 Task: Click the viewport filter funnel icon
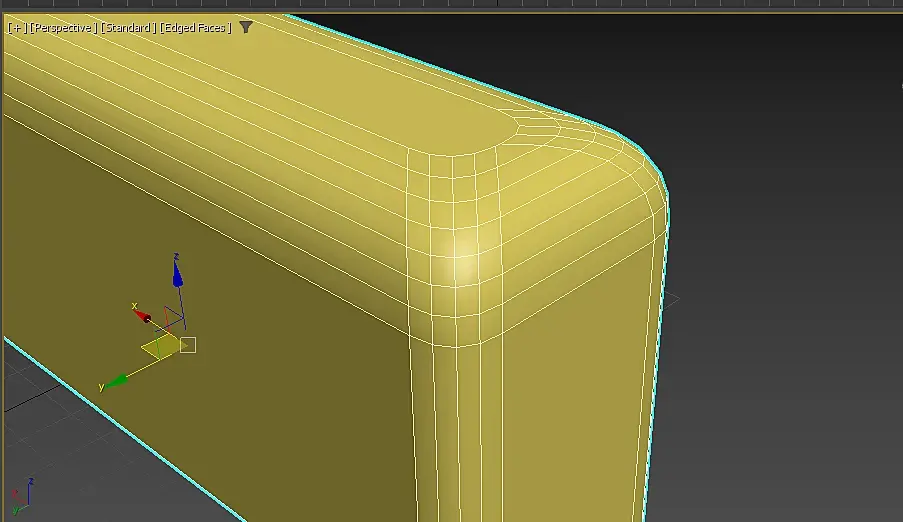point(245,27)
